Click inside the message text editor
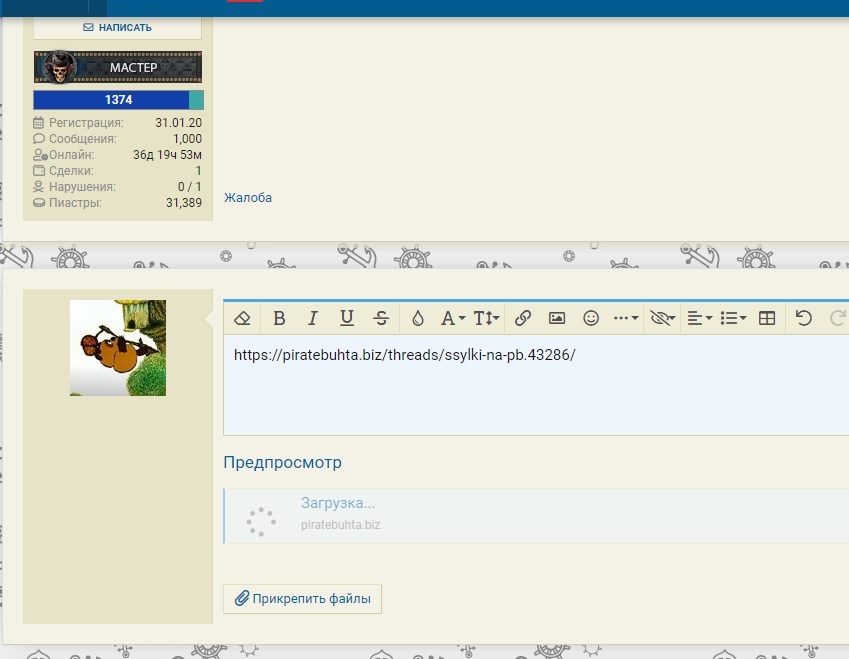The width and height of the screenshot is (849, 659). [536, 384]
